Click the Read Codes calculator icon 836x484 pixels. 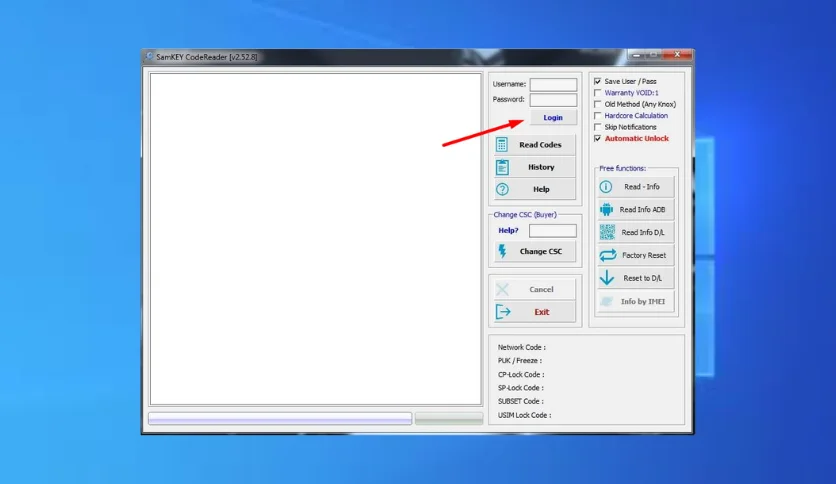coord(502,144)
